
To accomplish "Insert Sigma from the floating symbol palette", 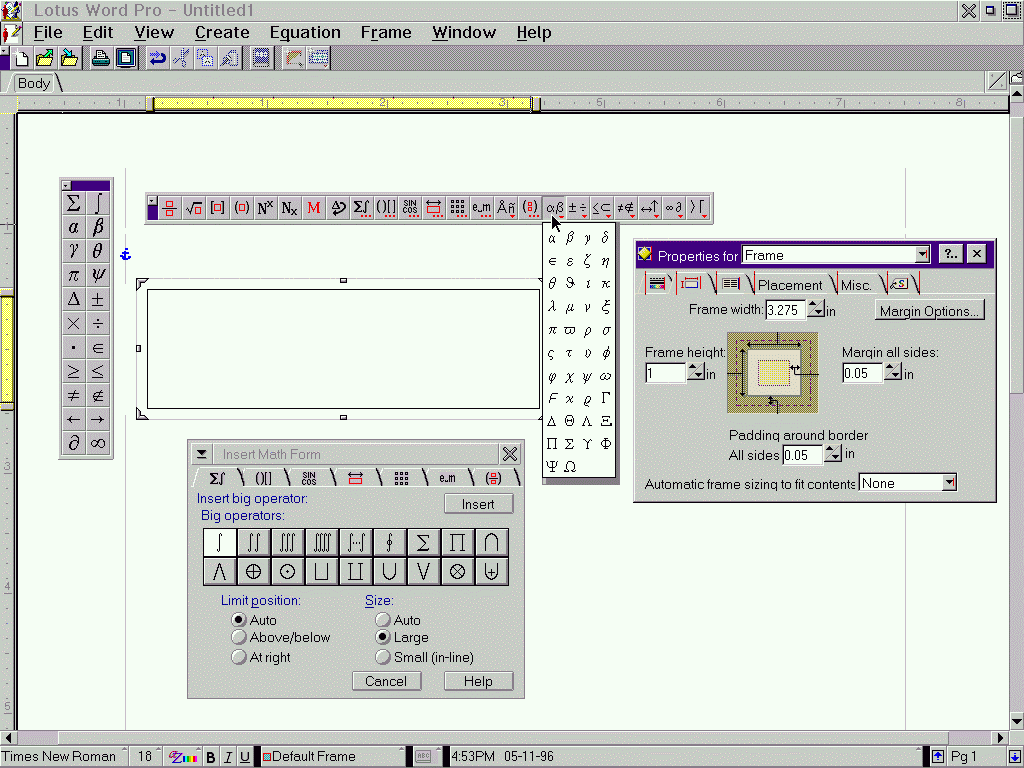I will (x=73, y=203).
